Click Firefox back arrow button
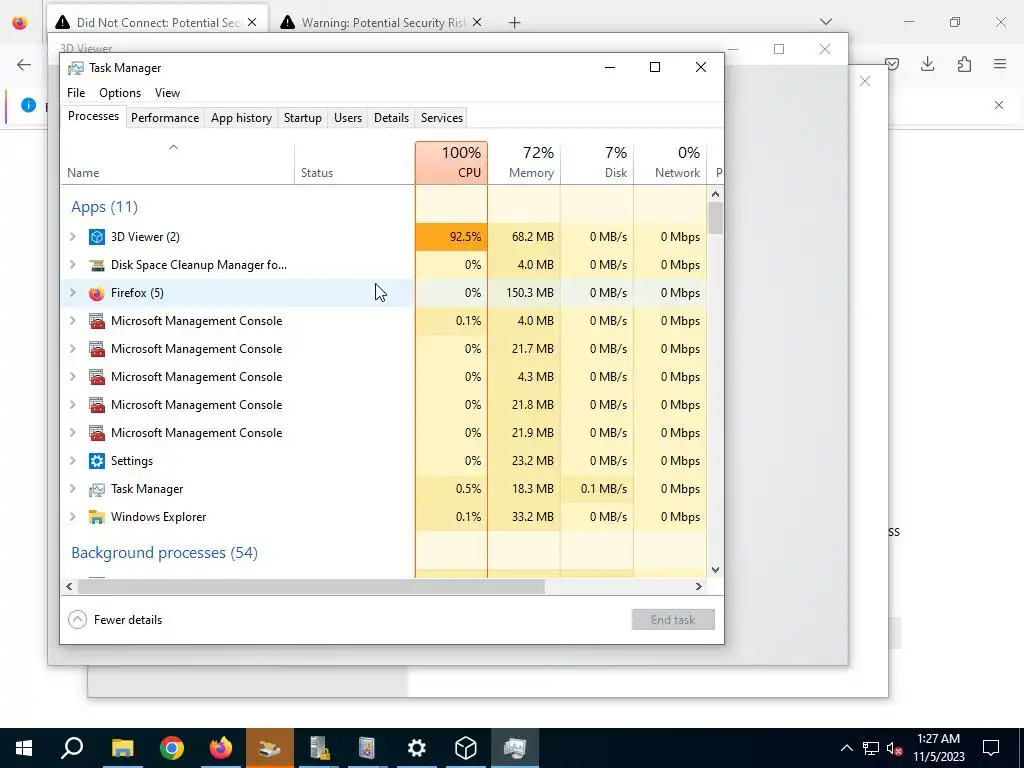Viewport: 1024px width, 768px height. [24, 64]
